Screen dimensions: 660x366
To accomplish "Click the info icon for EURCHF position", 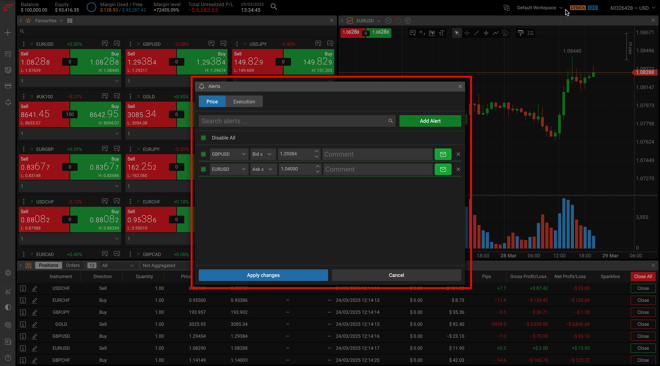I will pyautogui.click(x=23, y=300).
